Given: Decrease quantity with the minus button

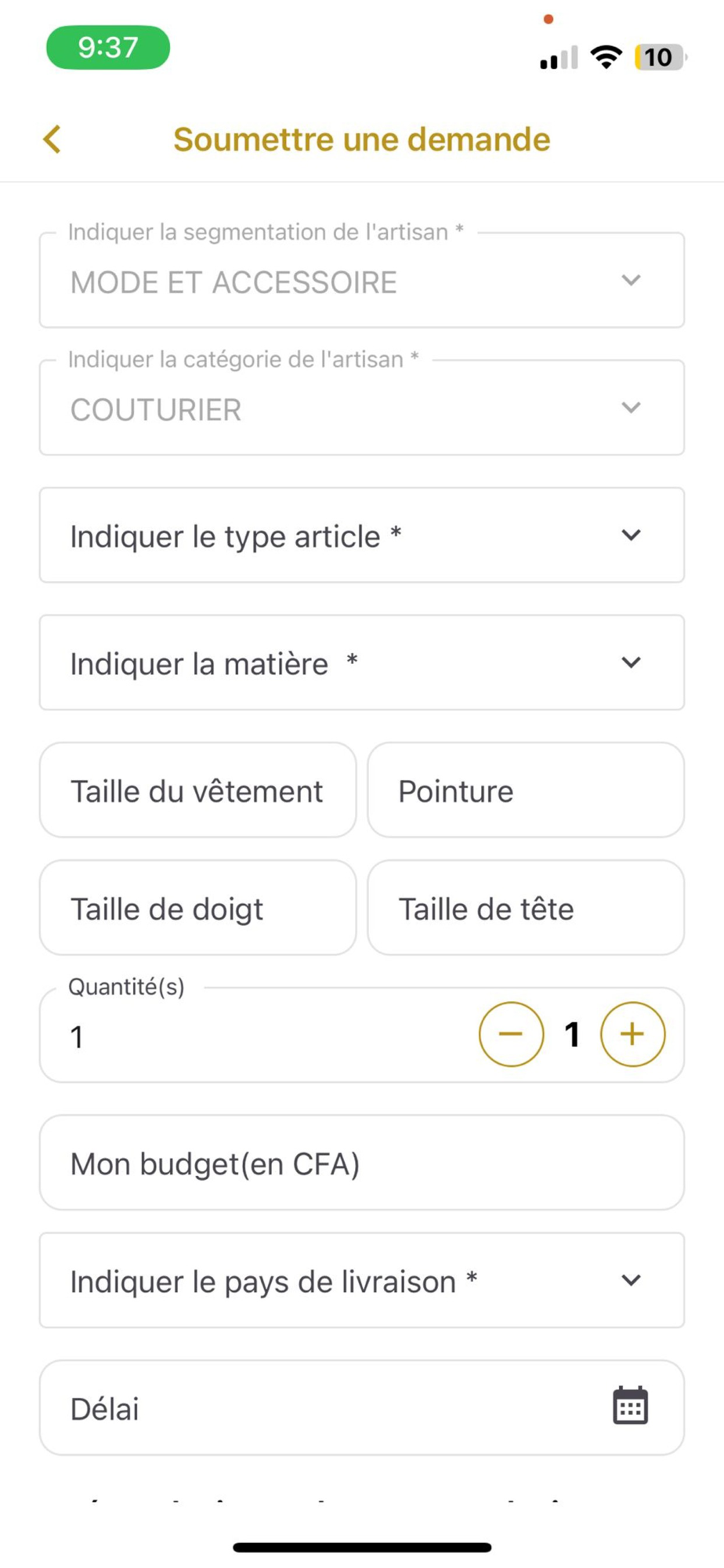Looking at the screenshot, I should [511, 1034].
